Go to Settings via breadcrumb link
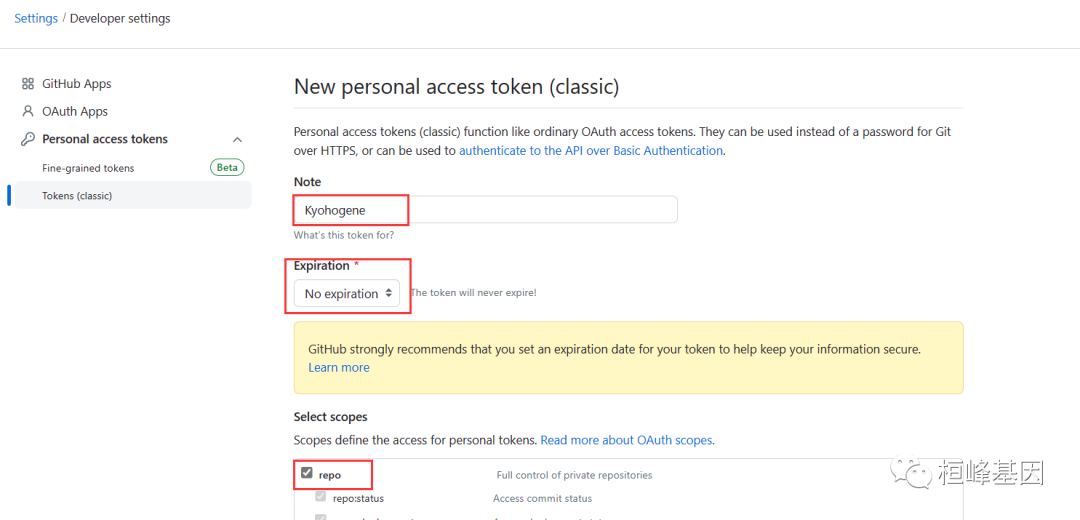 [x=36, y=18]
